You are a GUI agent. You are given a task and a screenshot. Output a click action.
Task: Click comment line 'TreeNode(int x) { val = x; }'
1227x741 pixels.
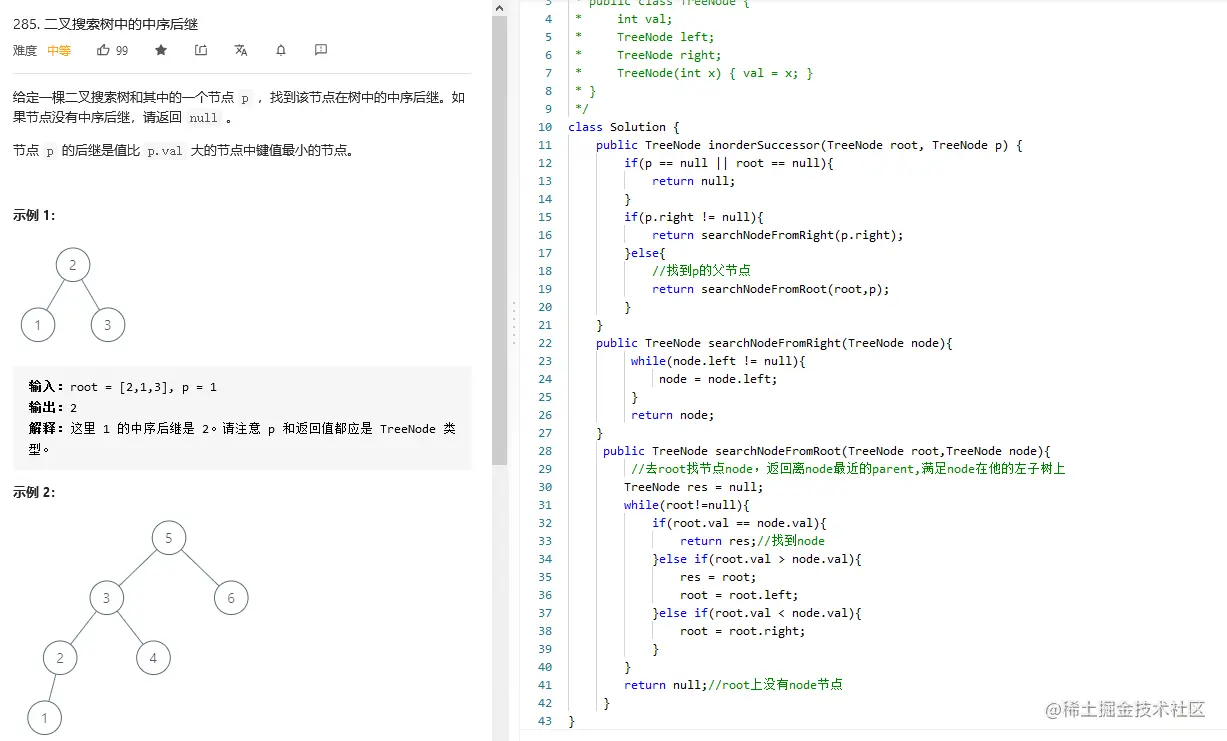(x=715, y=73)
